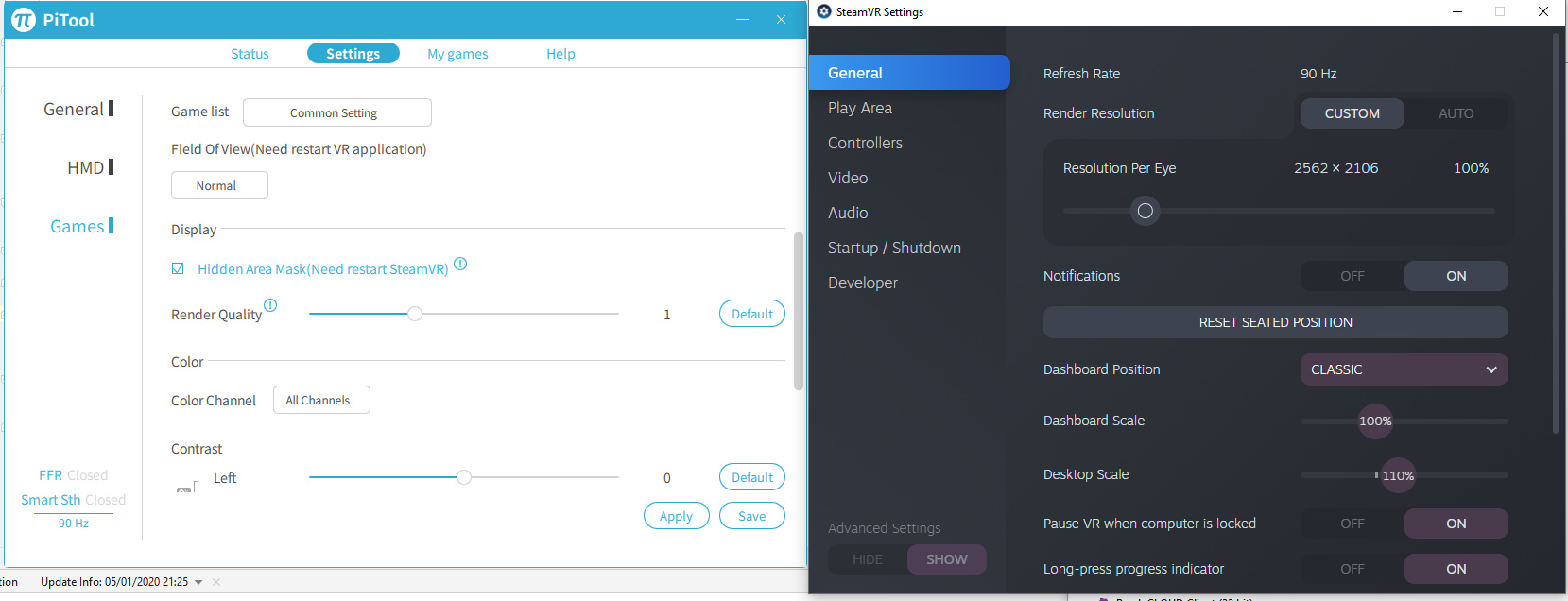Viewport: 1568px width, 601px height.
Task: Click Smart Sth Closed status link
Action: point(74,500)
